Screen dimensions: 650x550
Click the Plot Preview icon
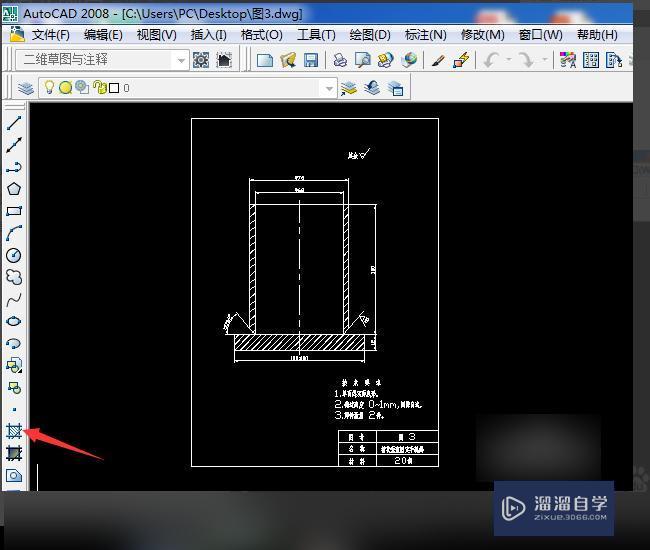[363, 61]
